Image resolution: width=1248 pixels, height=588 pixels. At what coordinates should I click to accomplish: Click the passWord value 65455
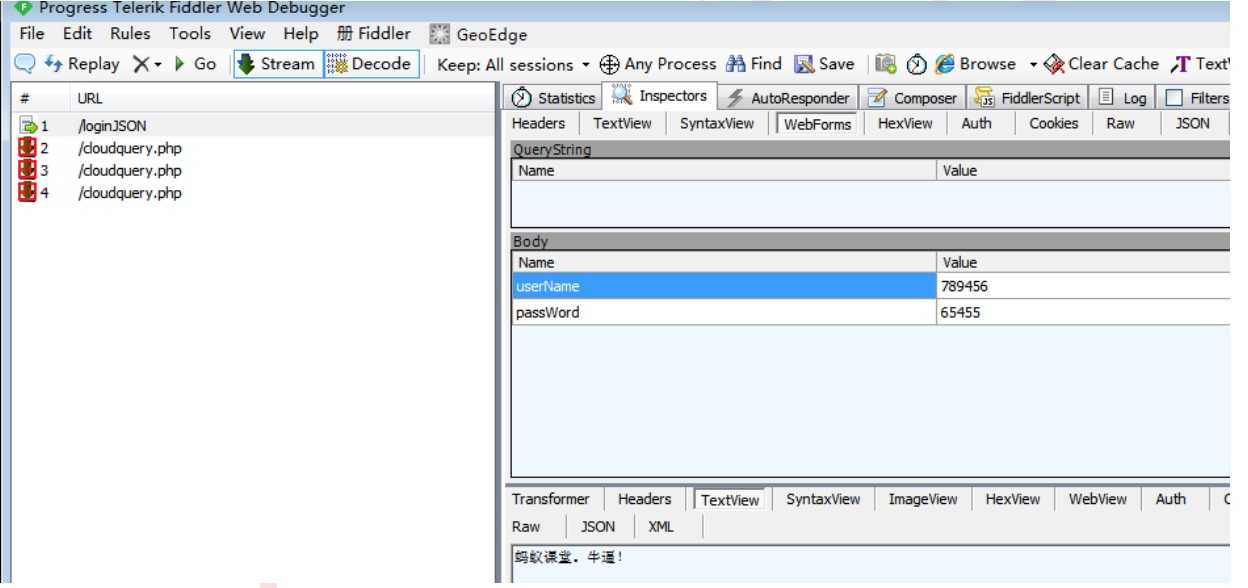click(x=960, y=312)
